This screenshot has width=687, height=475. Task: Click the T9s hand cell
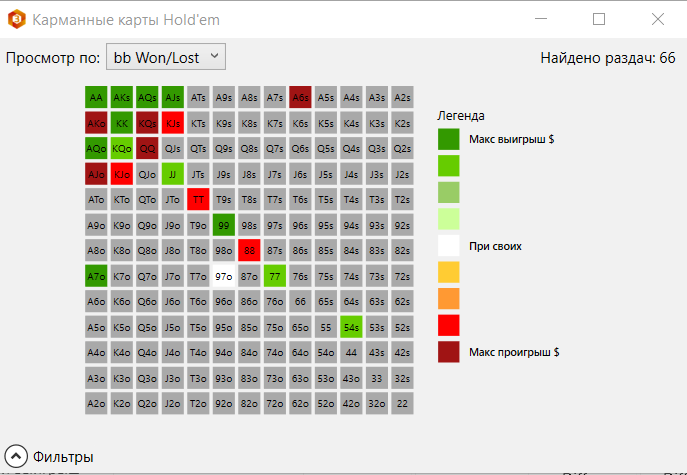[223, 199]
